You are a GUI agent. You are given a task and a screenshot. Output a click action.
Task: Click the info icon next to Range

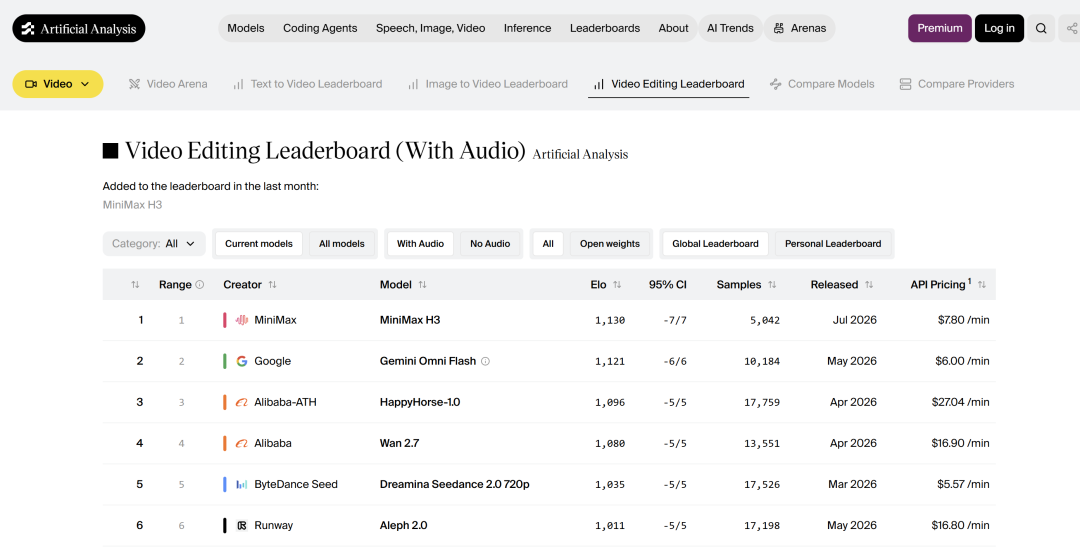[x=200, y=284]
